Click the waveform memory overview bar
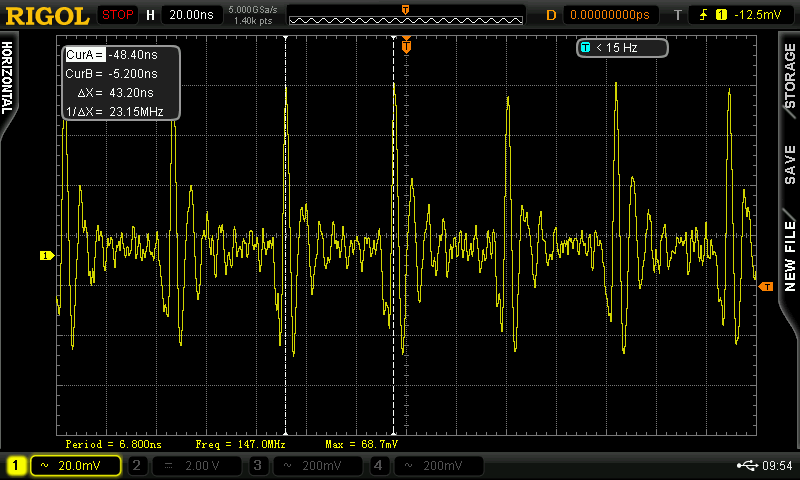 [x=406, y=20]
